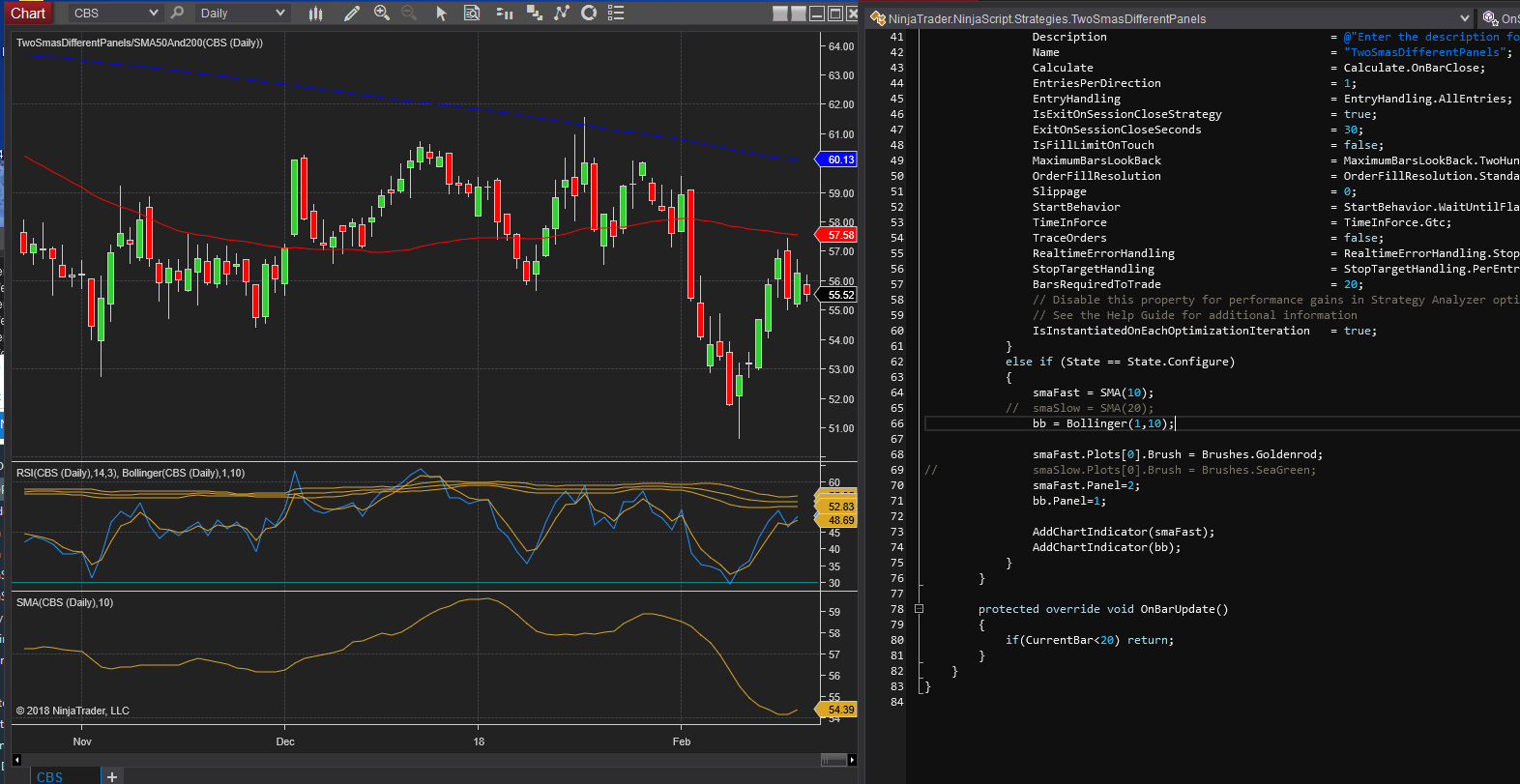Click the horizontal chart scrollbar thumb

833,760
